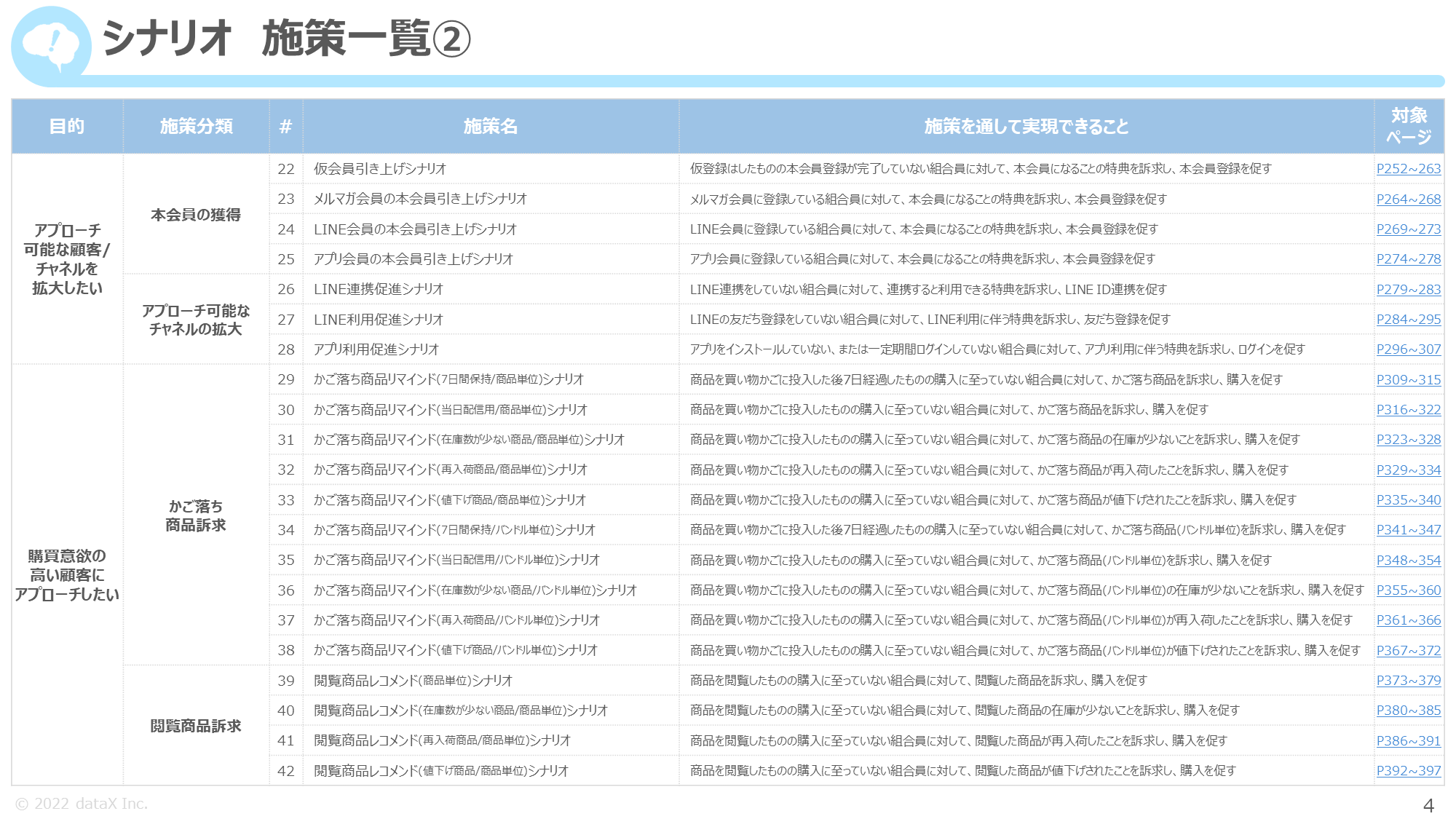Open page link P269~273
Viewport: 1456px width, 819px height.
1408,229
